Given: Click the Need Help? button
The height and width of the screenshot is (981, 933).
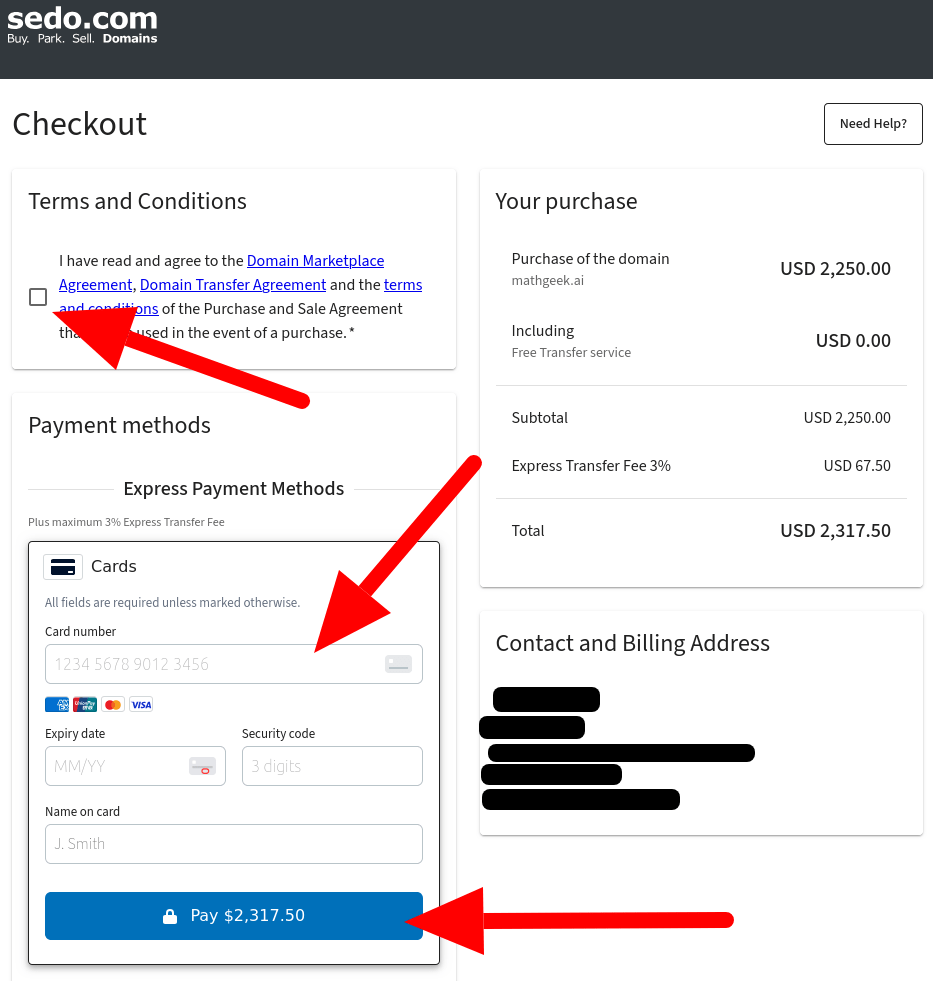Looking at the screenshot, I should pos(873,124).
